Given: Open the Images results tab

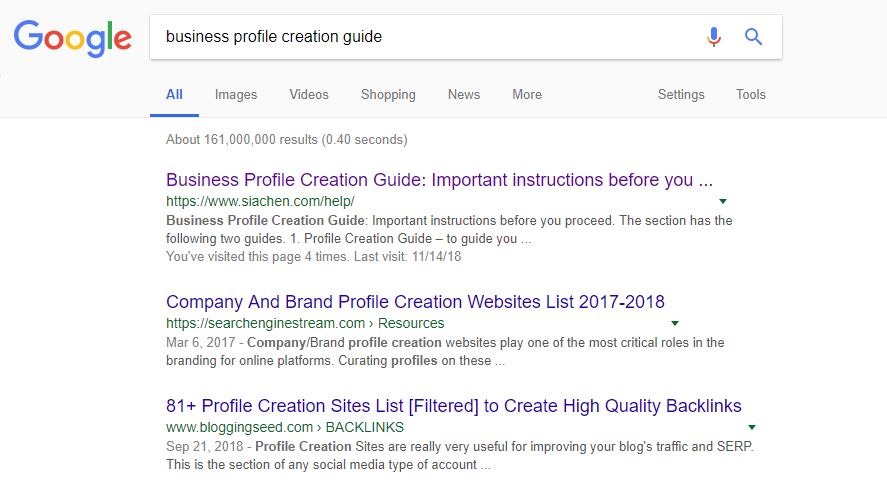Looking at the screenshot, I should [x=236, y=94].
